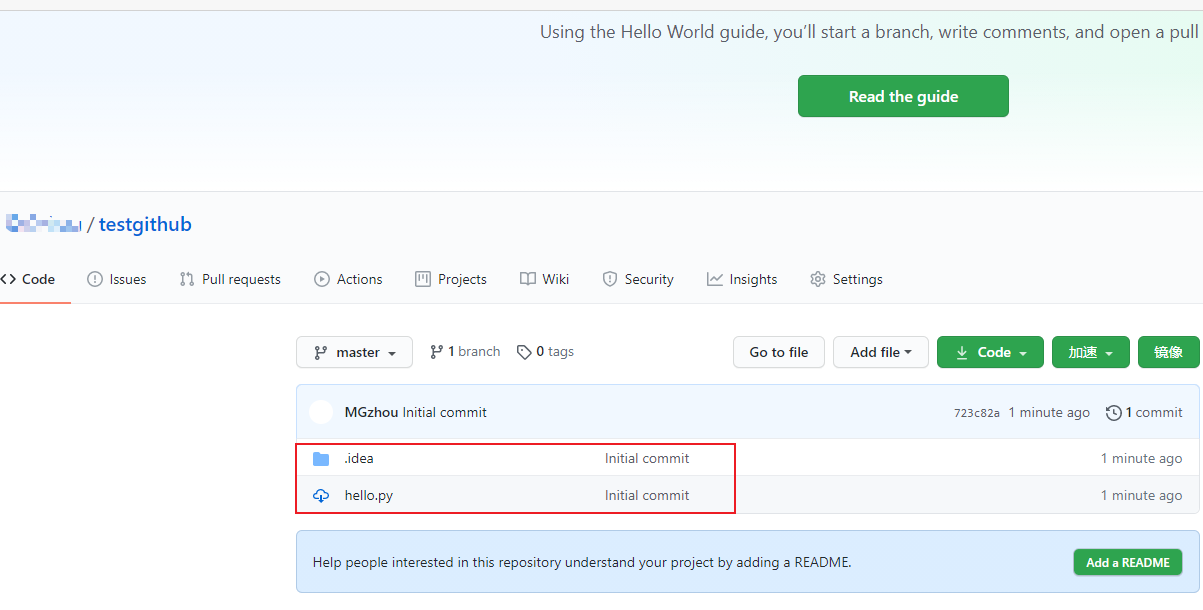Open the Initial commit message in header

(x=445, y=412)
